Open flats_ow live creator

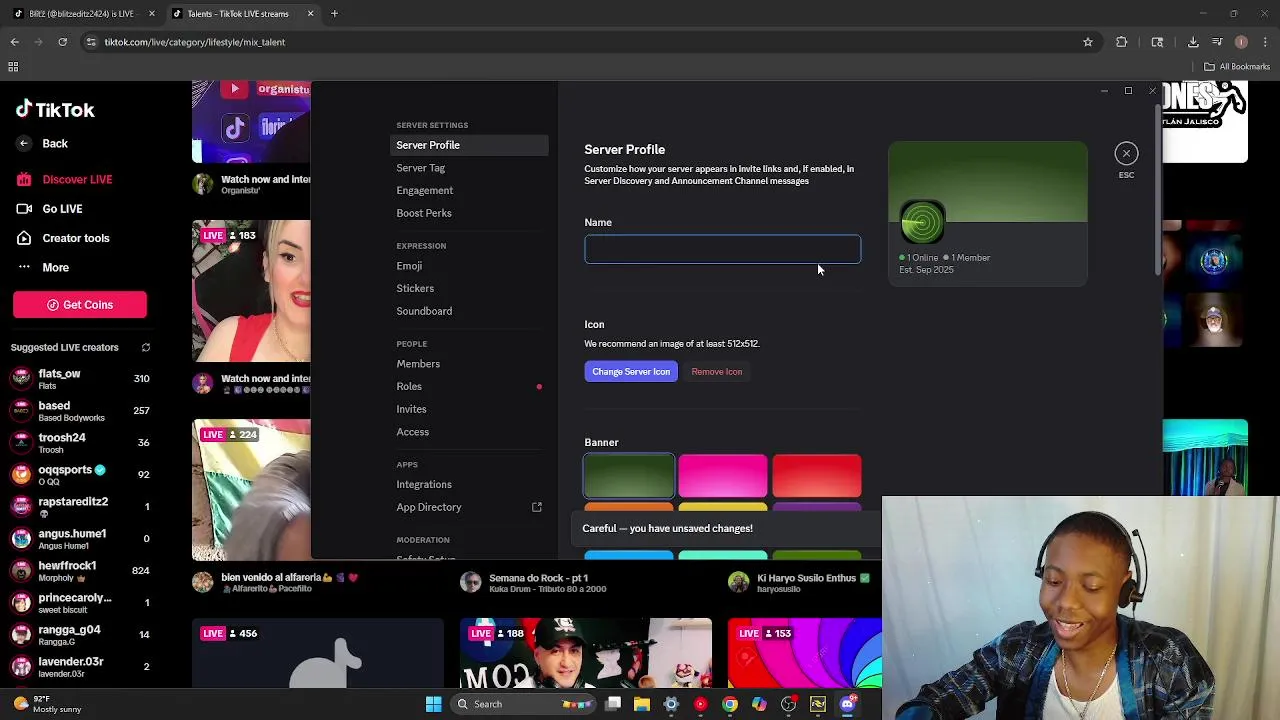80,379
